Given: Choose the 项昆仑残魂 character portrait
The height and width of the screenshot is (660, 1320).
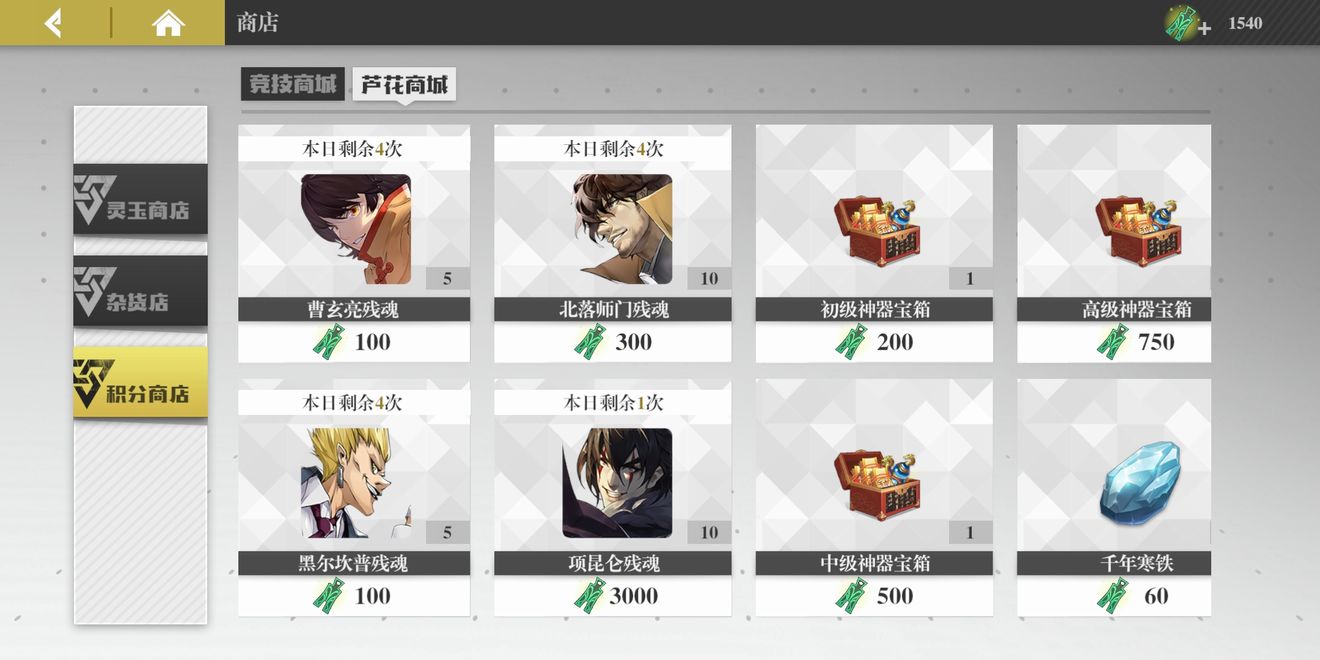Looking at the screenshot, I should [x=617, y=483].
